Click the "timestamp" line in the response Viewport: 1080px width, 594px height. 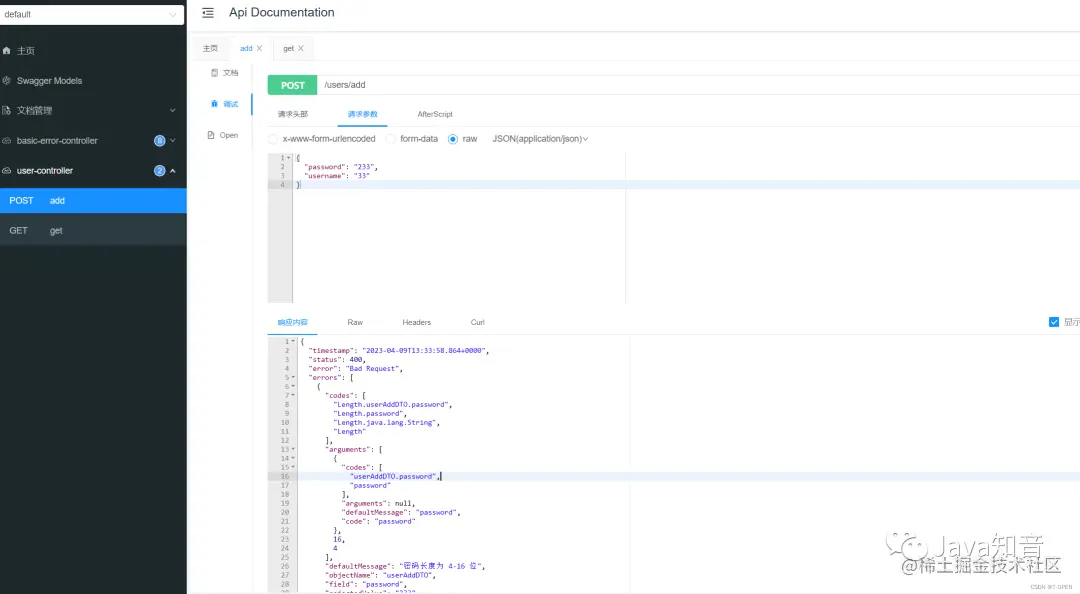[398, 351]
